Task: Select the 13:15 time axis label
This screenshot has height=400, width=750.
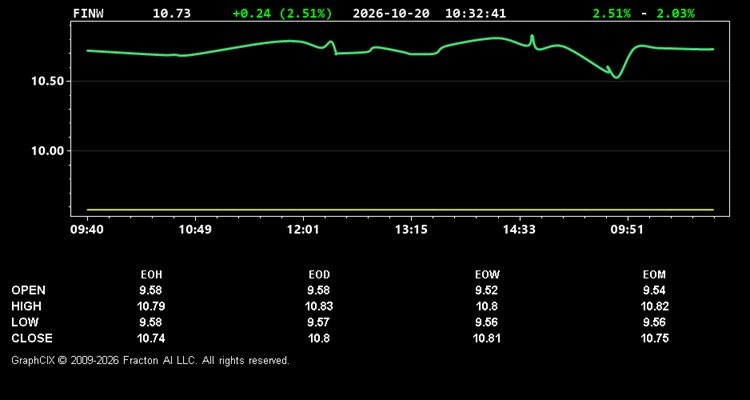Action: click(411, 229)
